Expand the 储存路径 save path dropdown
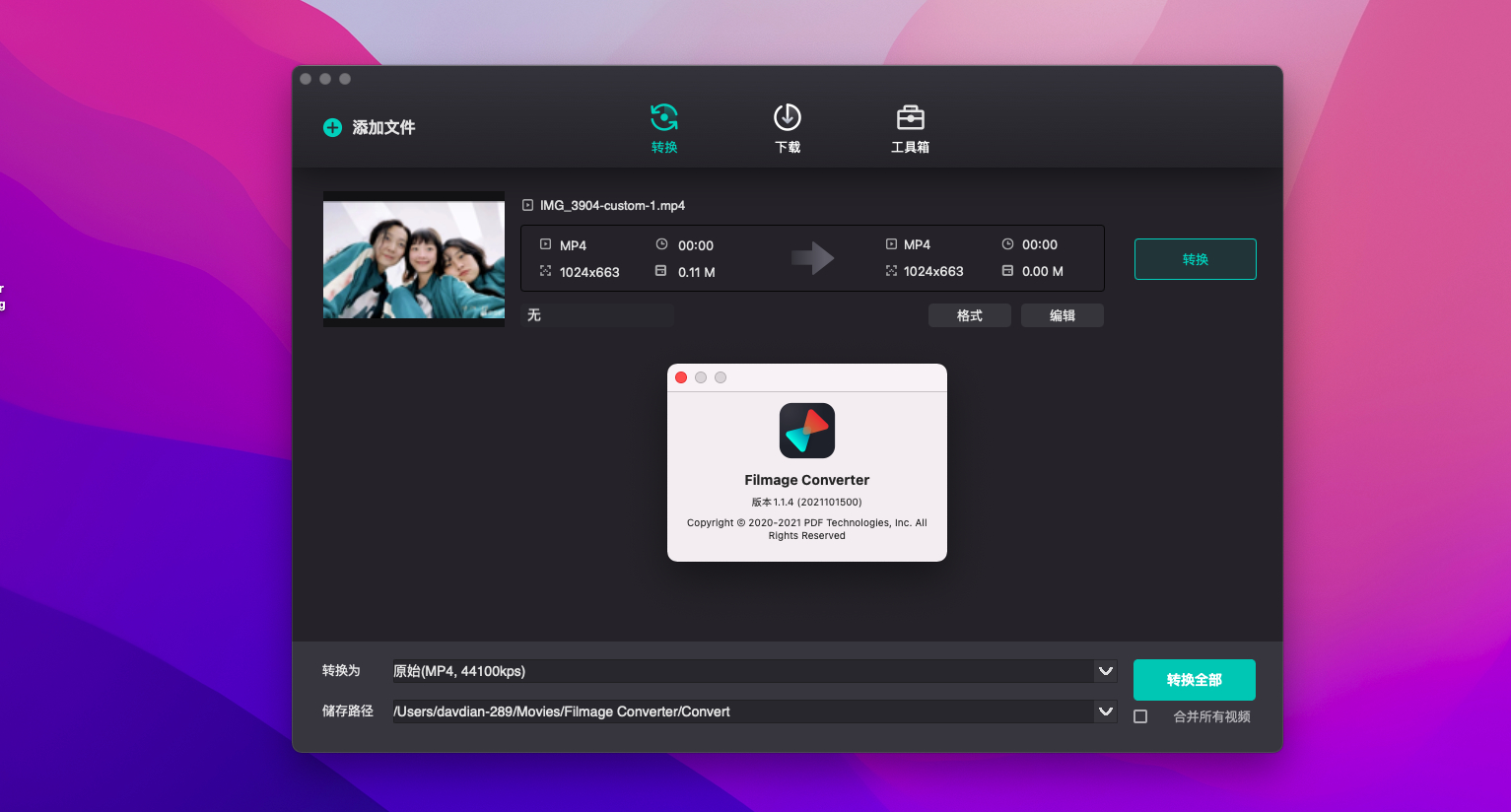1511x812 pixels. (1106, 711)
